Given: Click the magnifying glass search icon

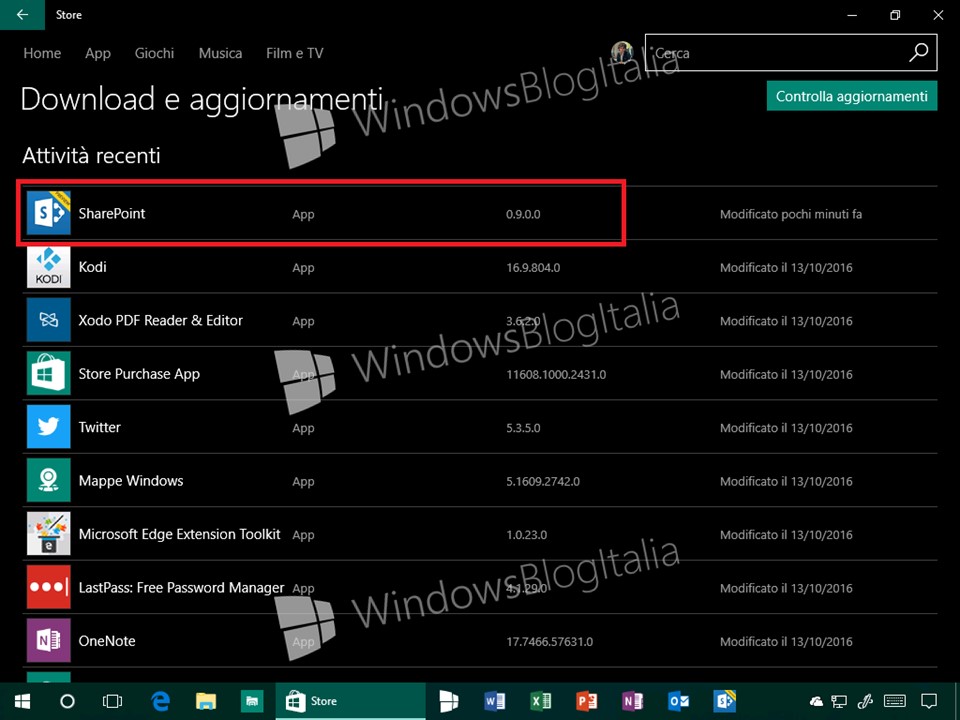Looking at the screenshot, I should tap(918, 53).
